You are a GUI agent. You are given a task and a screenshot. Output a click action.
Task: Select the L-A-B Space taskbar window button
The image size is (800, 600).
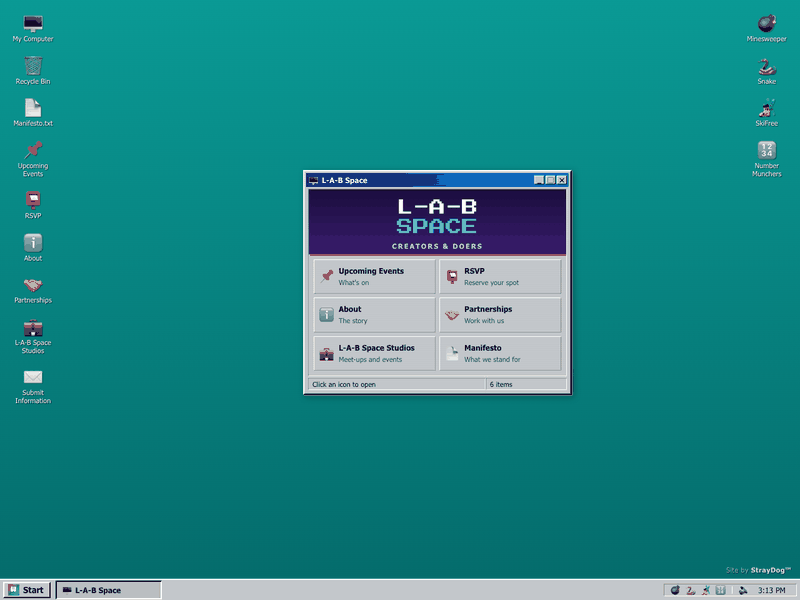click(108, 590)
